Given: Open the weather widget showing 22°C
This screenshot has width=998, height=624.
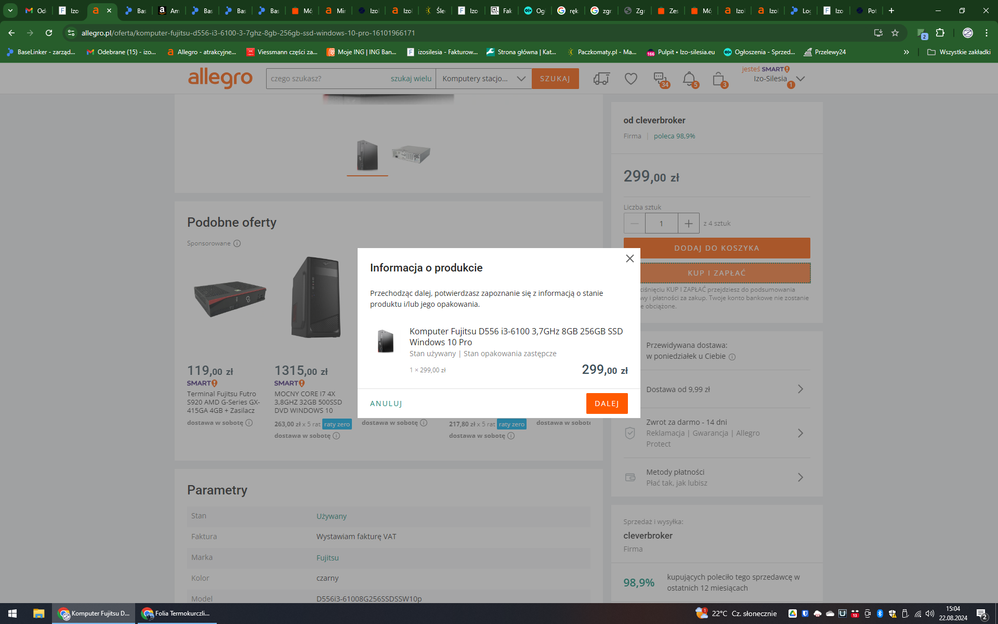Looking at the screenshot, I should click(x=736, y=613).
